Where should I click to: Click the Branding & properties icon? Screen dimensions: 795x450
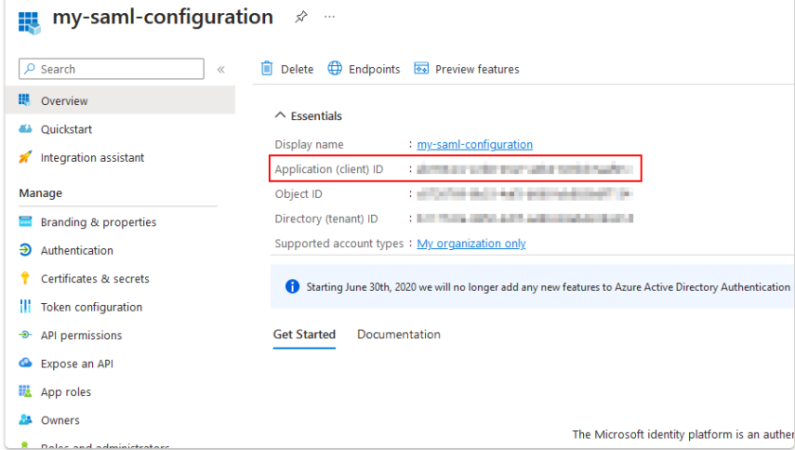(25, 221)
